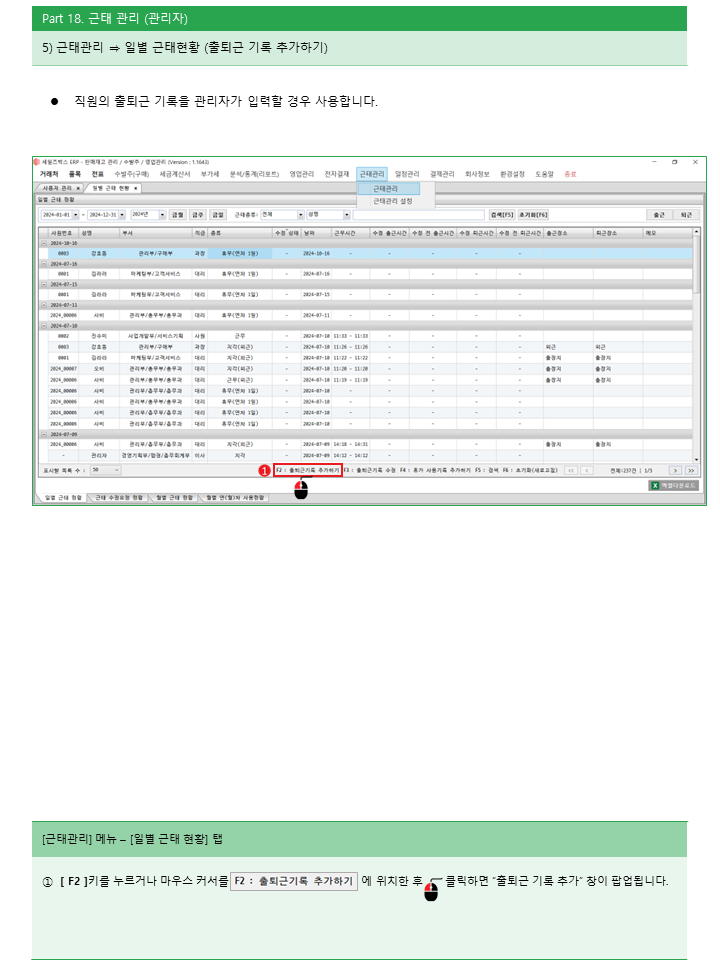Click F3 : 출퇴근기록 수정
720x964 pixels.
tap(370, 470)
